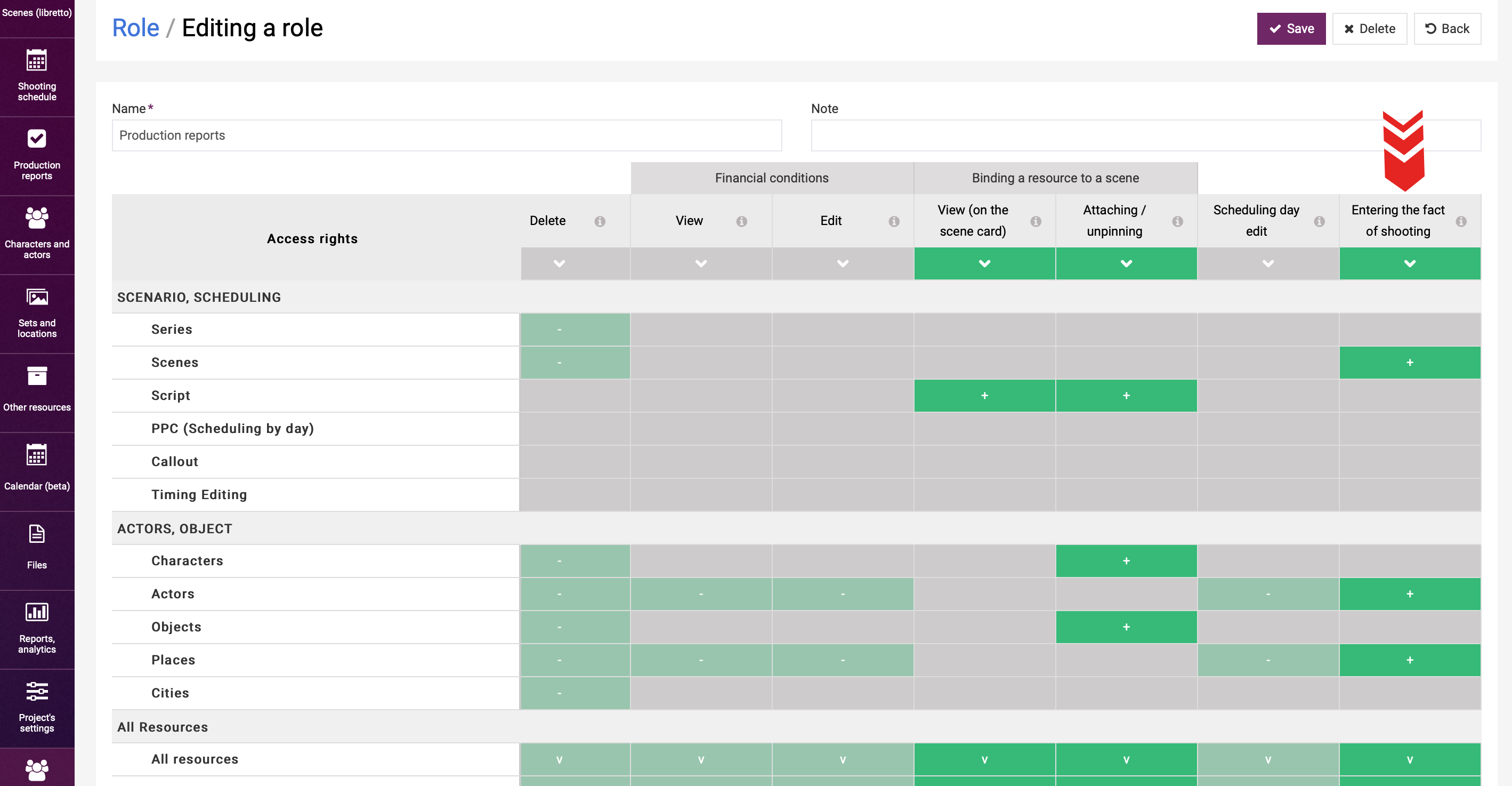Toggle fact of shooting right for Scenes

1409,363
